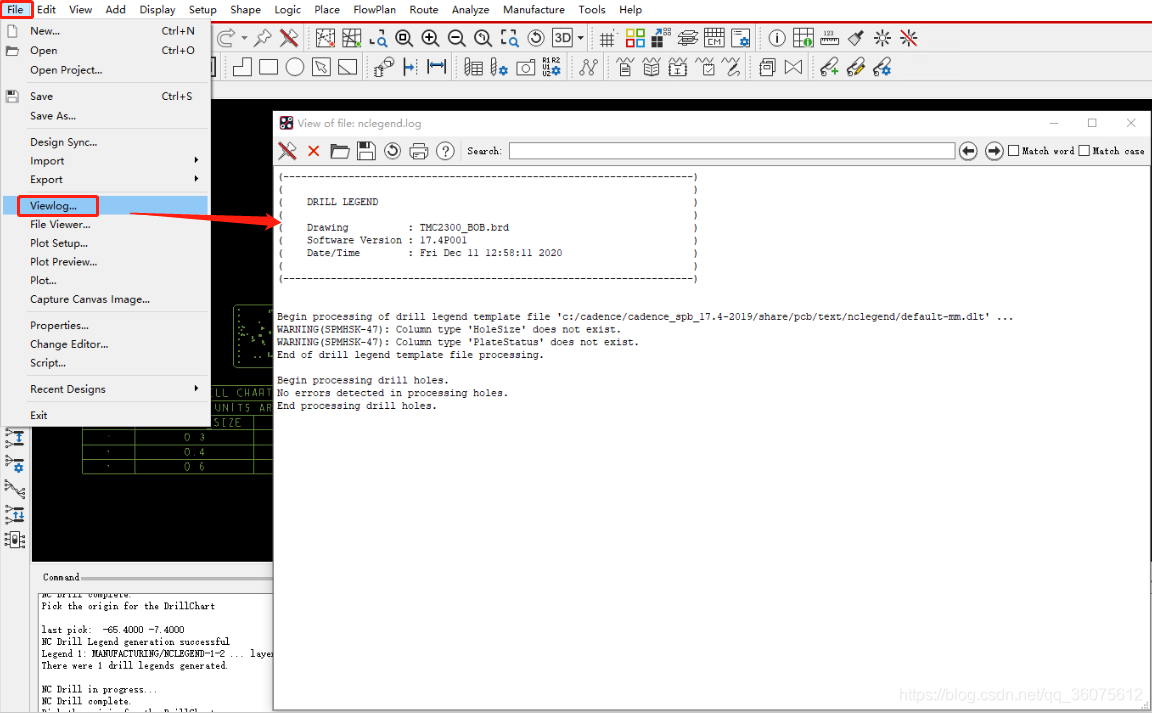1152x713 pixels.
Task: Click the zoom previous icon
Action: pos(483,38)
